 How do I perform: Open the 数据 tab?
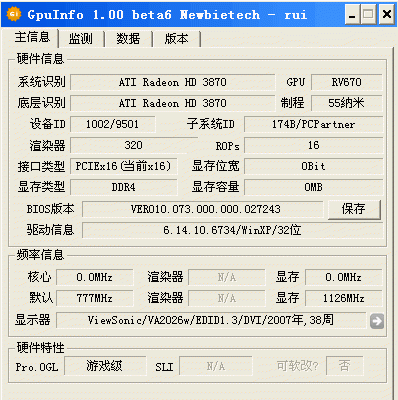pyautogui.click(x=128, y=39)
